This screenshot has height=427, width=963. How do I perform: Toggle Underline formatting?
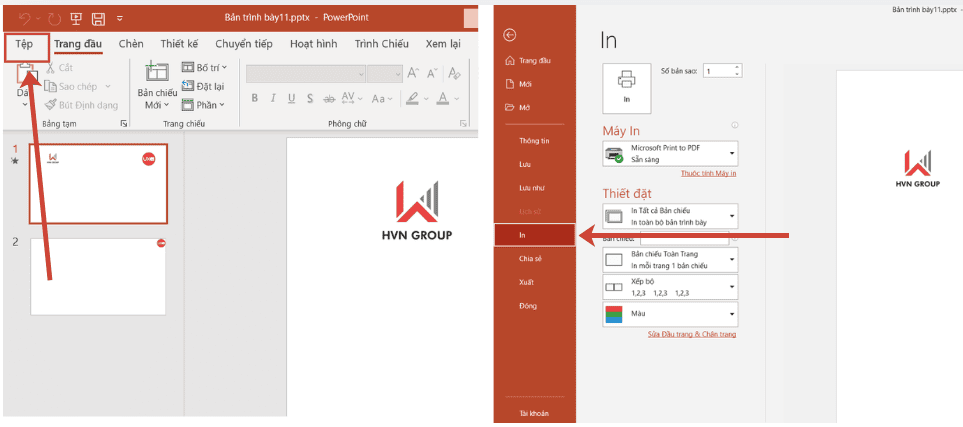[x=292, y=98]
